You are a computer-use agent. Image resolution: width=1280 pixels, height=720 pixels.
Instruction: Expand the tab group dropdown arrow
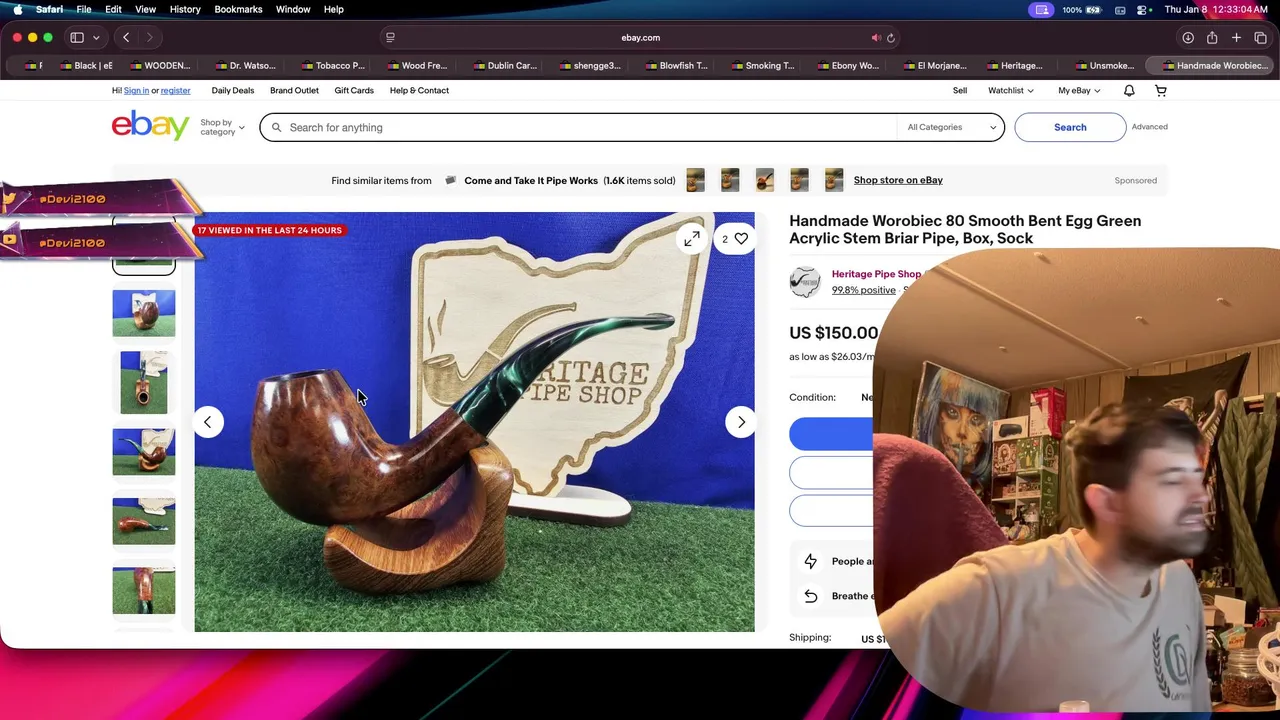click(x=96, y=38)
